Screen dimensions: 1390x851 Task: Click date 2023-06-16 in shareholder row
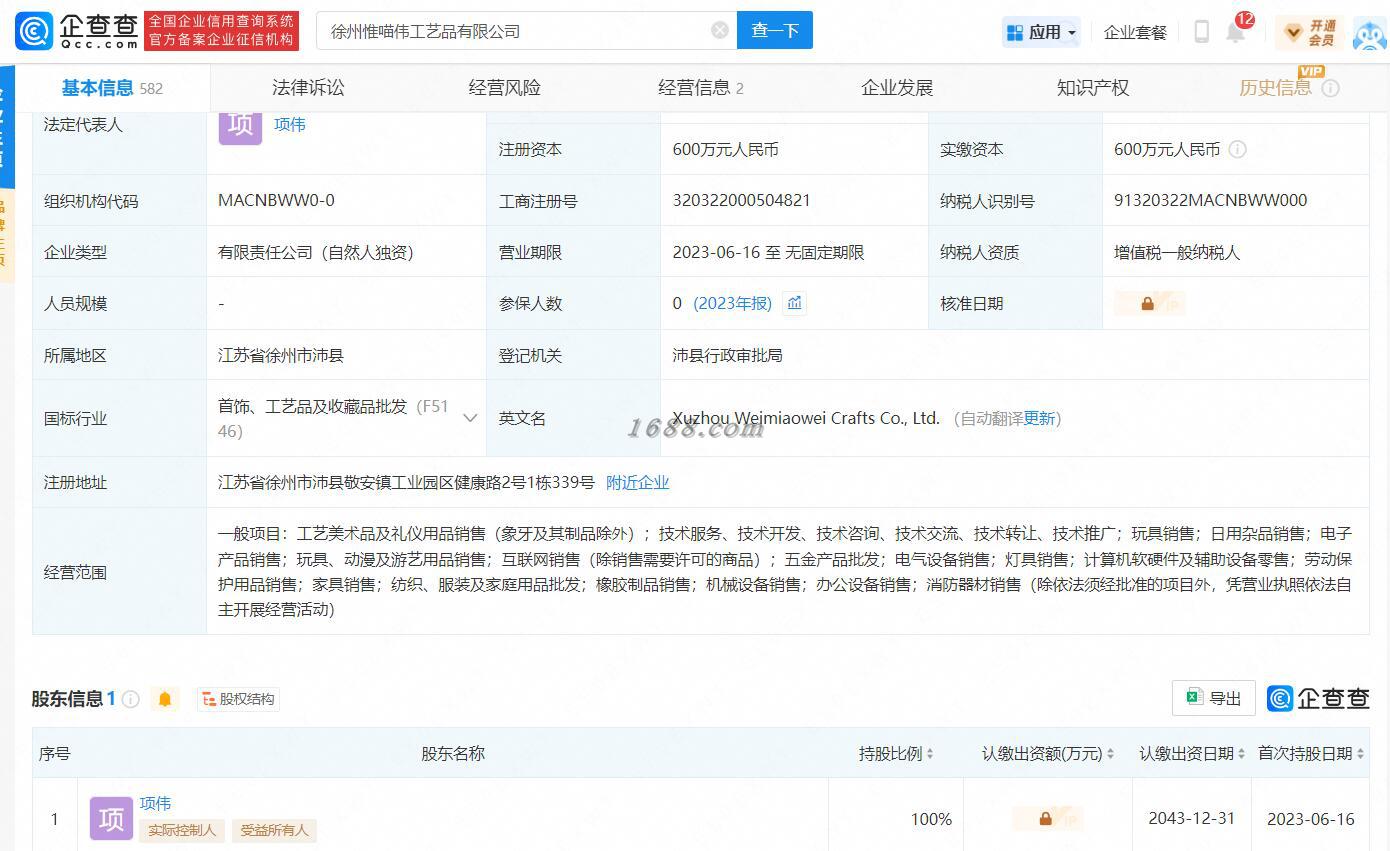pyautogui.click(x=1311, y=819)
